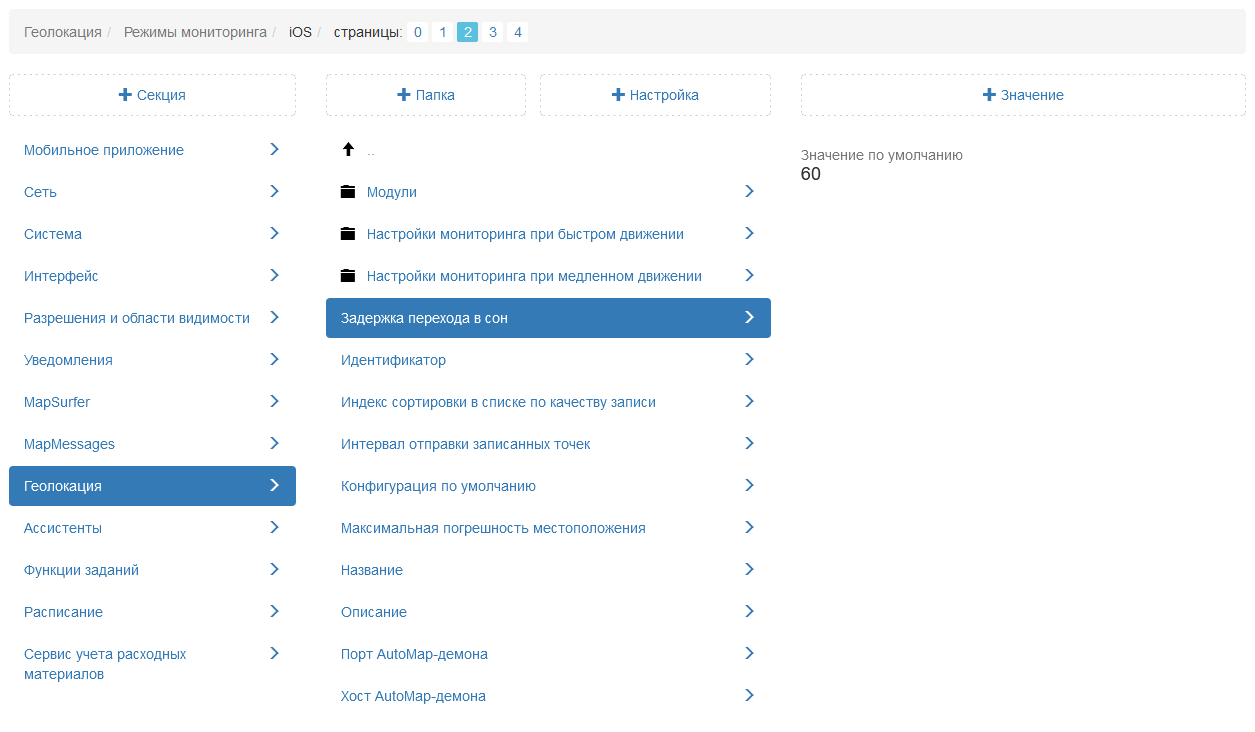The image size is (1255, 732).
Task: Add a new value with Значение button
Action: pyautogui.click(x=1023, y=95)
